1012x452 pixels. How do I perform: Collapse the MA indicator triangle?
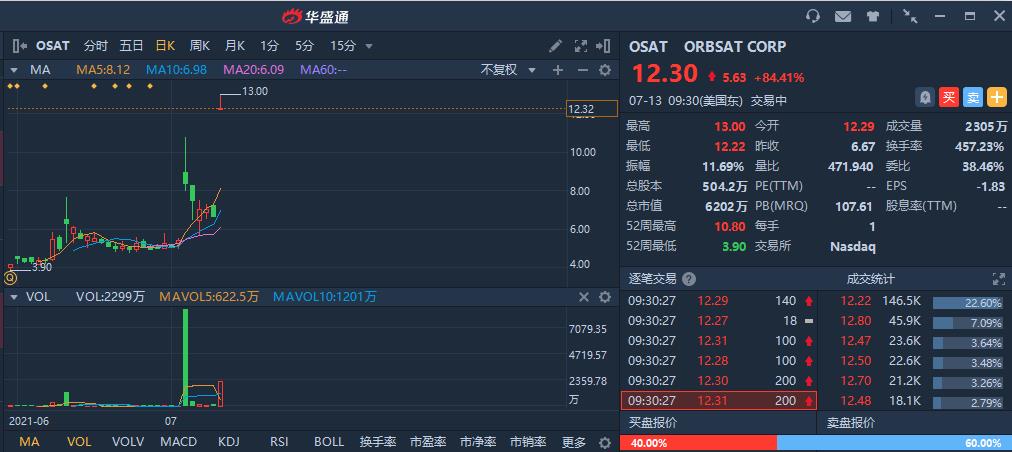(14, 70)
